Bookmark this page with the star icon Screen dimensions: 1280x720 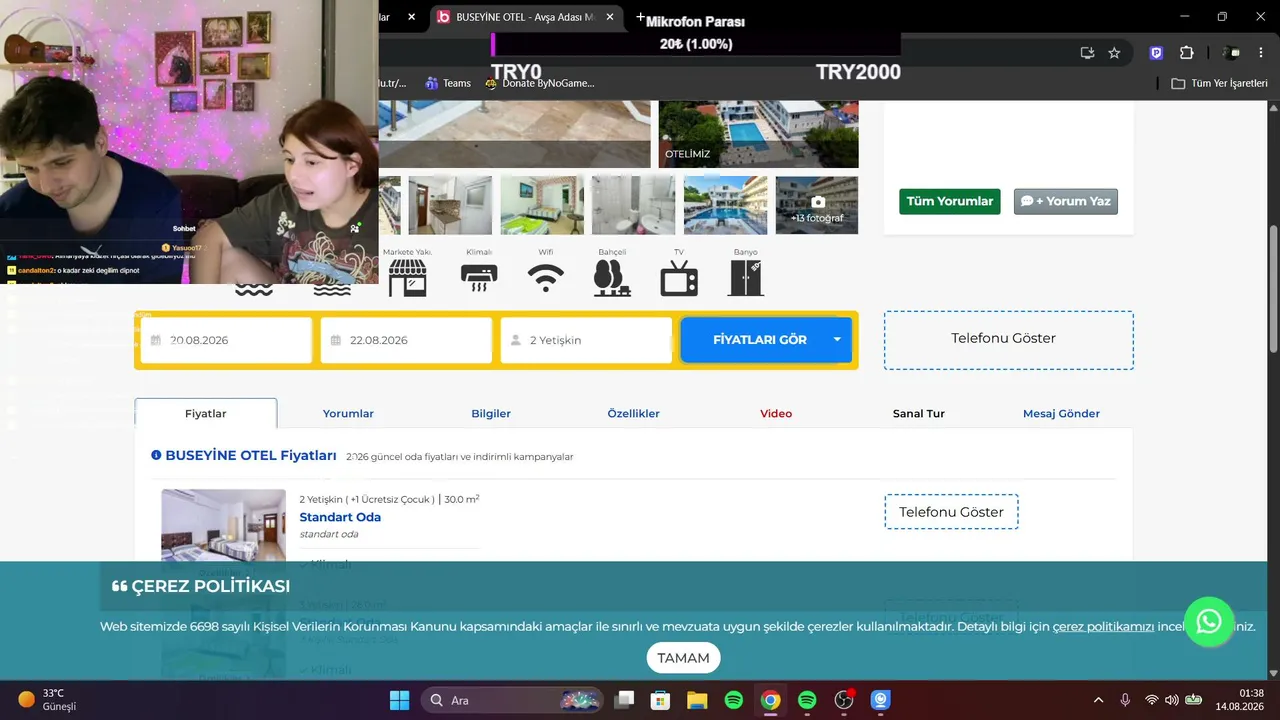1114,53
